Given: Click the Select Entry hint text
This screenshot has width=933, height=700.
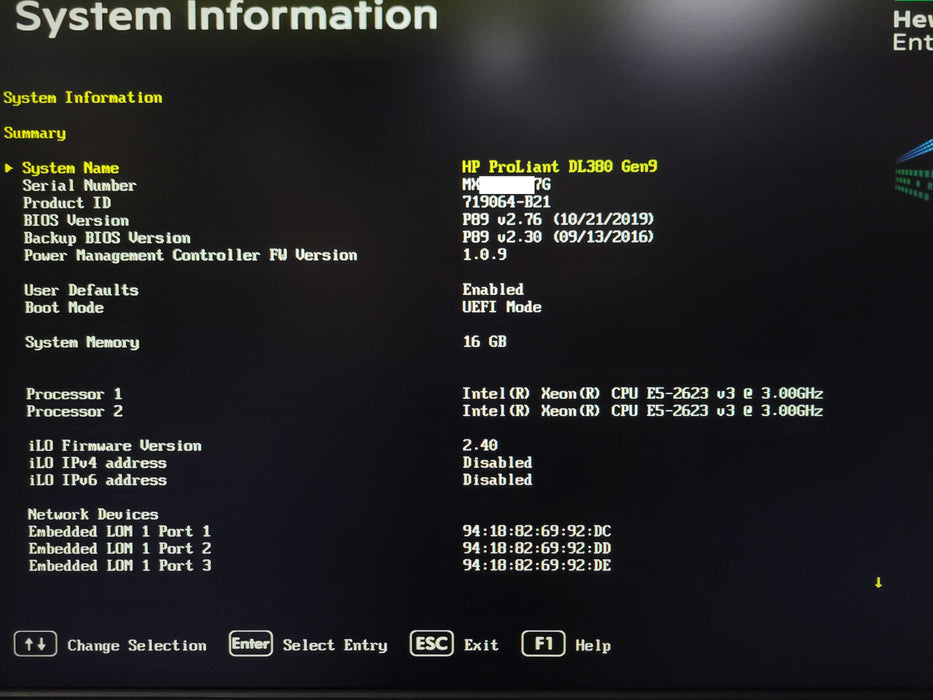Looking at the screenshot, I should (x=335, y=645).
